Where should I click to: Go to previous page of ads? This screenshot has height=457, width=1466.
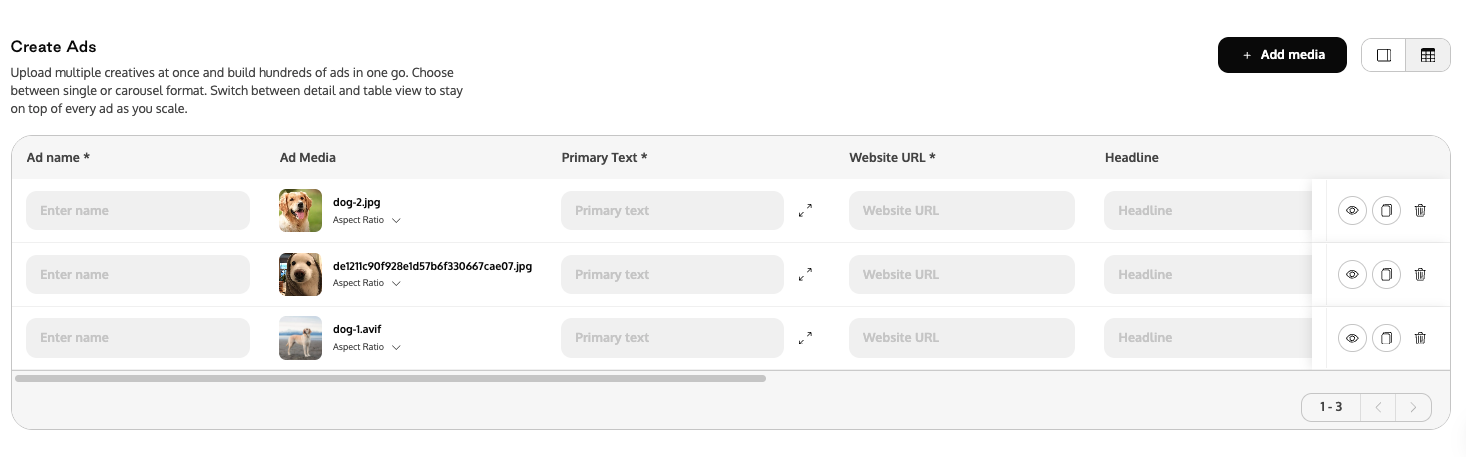pyautogui.click(x=1378, y=407)
